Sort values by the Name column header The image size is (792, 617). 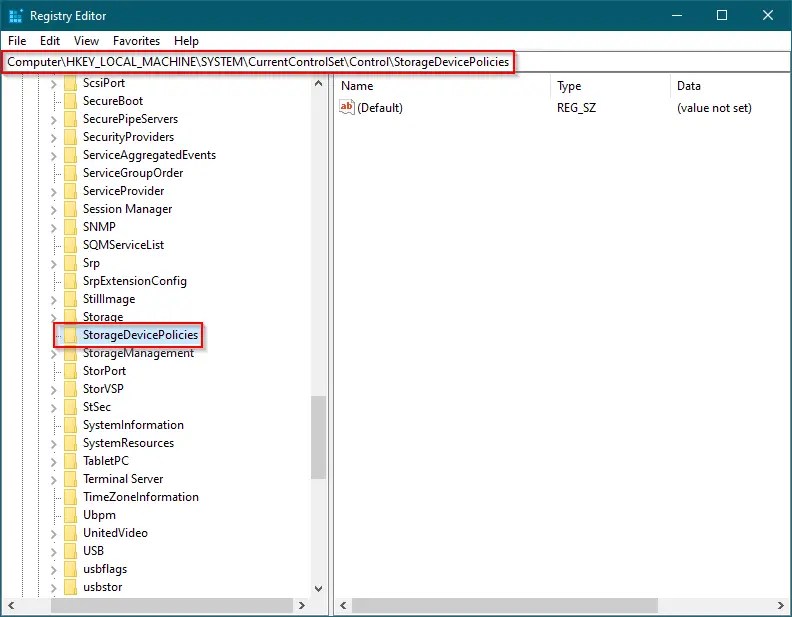tap(444, 86)
